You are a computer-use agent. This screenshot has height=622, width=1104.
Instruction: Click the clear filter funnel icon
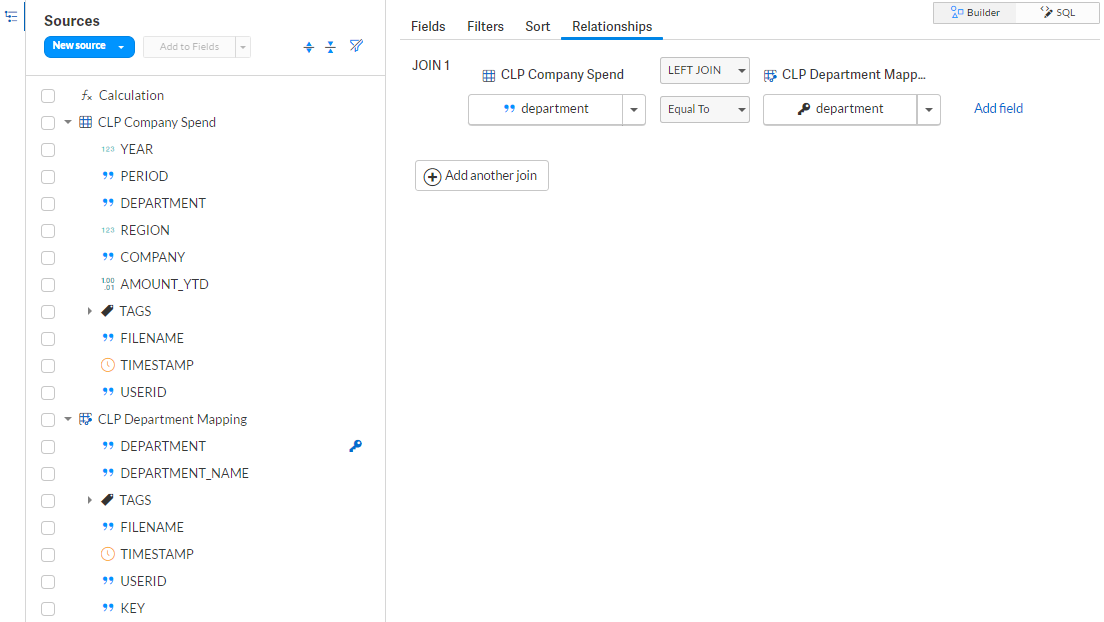(x=356, y=46)
